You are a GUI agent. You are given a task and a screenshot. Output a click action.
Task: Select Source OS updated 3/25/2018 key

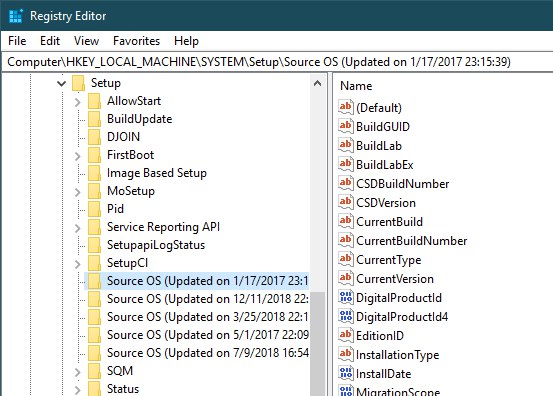(207, 317)
